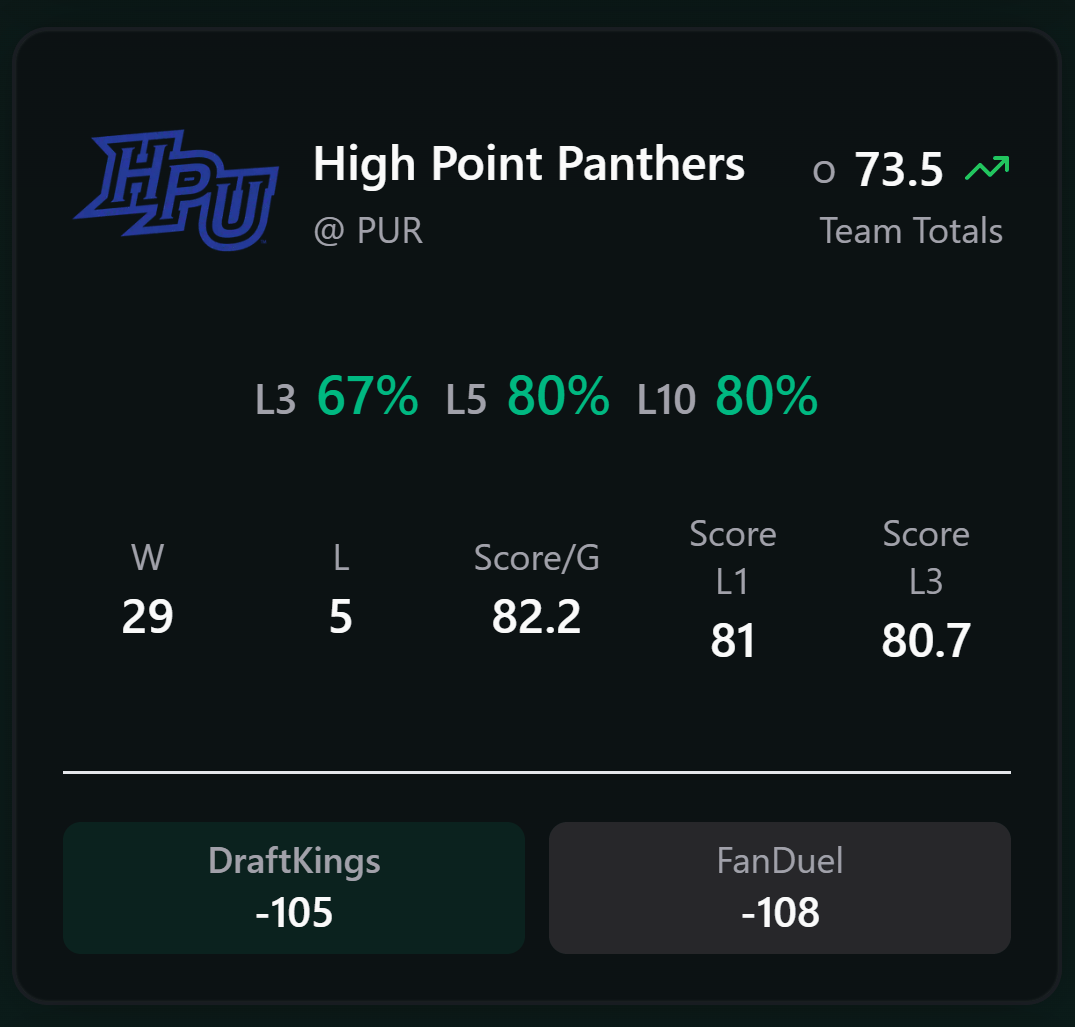Open the High Point Panthers team name
1075x1027 pixels.
point(529,165)
